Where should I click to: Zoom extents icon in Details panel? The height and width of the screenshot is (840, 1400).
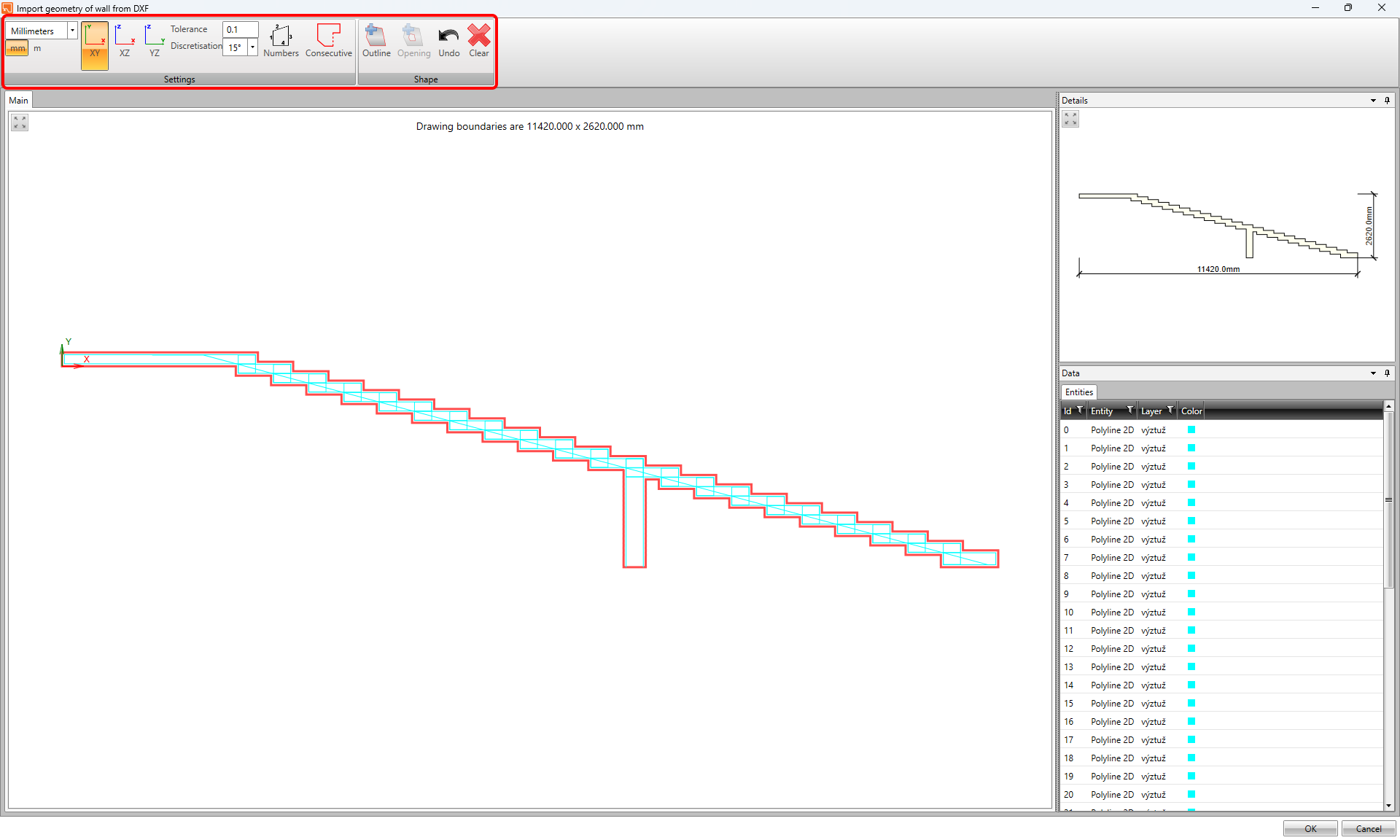(x=1070, y=120)
